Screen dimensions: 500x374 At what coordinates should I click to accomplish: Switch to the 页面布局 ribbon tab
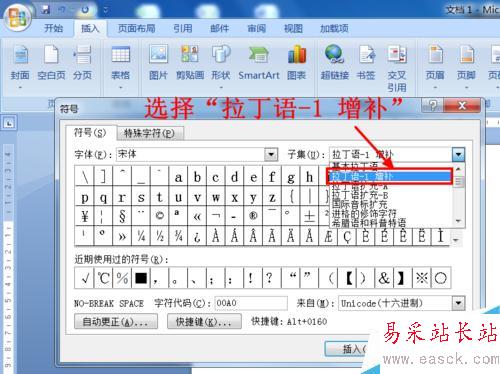[137, 28]
